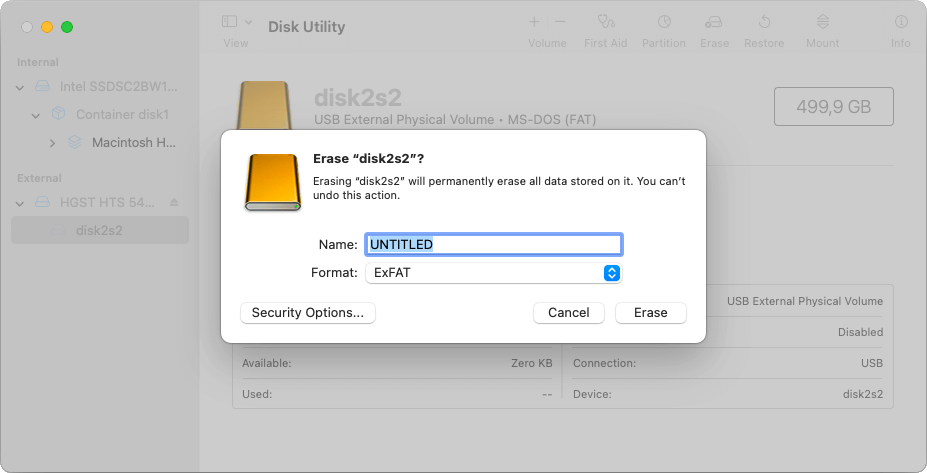Click the Mount toolbar icon
The width and height of the screenshot is (927, 473).
(x=822, y=21)
